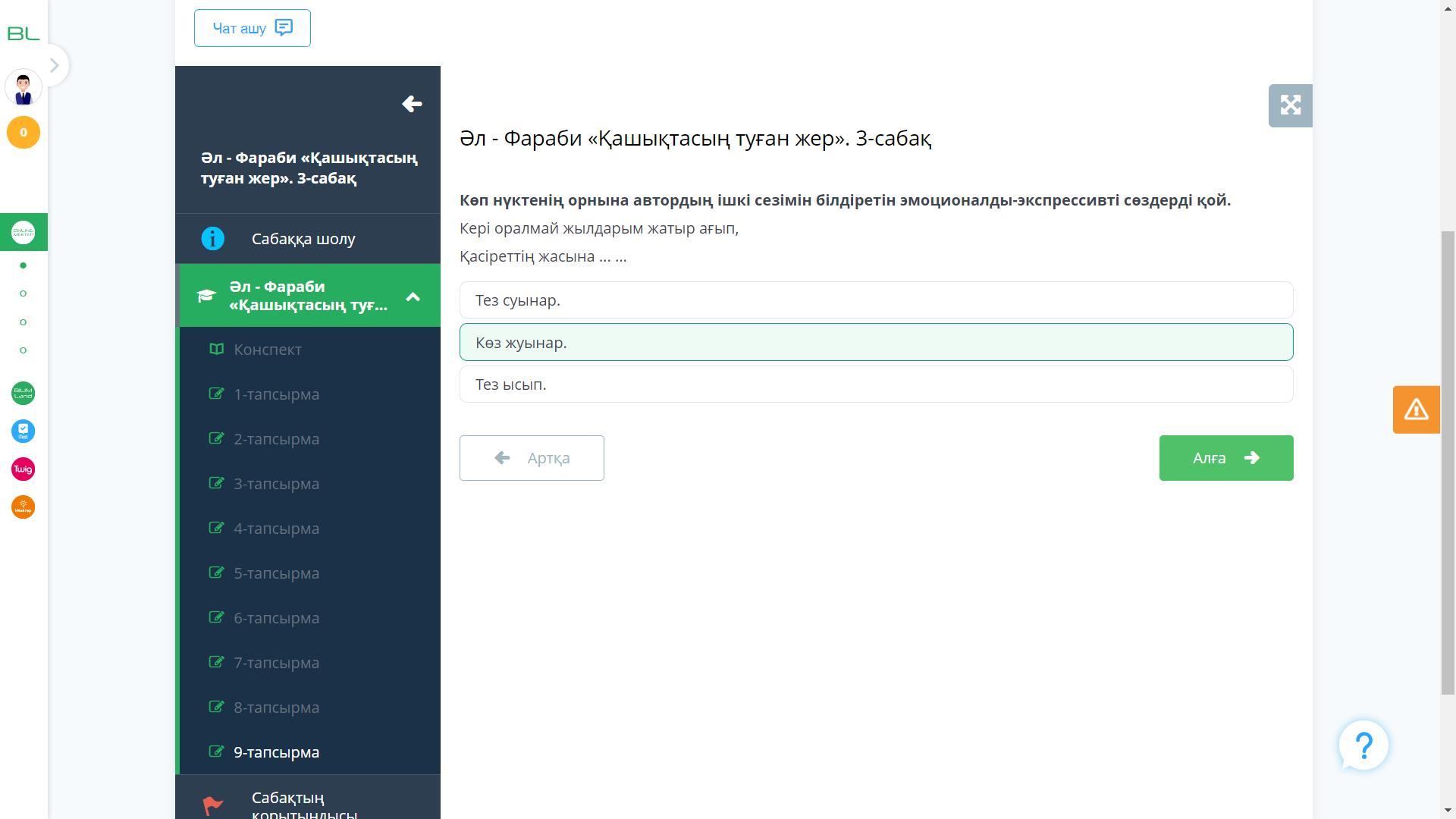Toggle fullscreen with the expand arrows icon

point(1290,105)
